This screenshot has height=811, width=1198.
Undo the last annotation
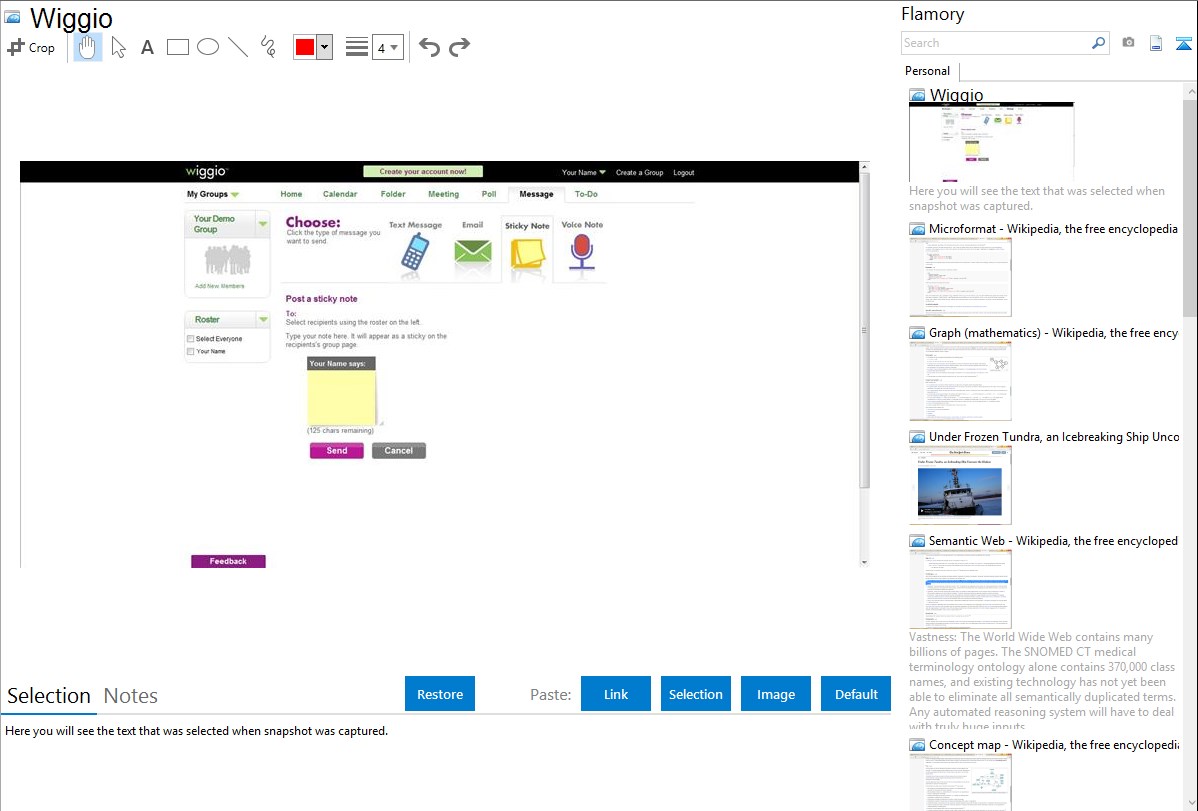[429, 47]
